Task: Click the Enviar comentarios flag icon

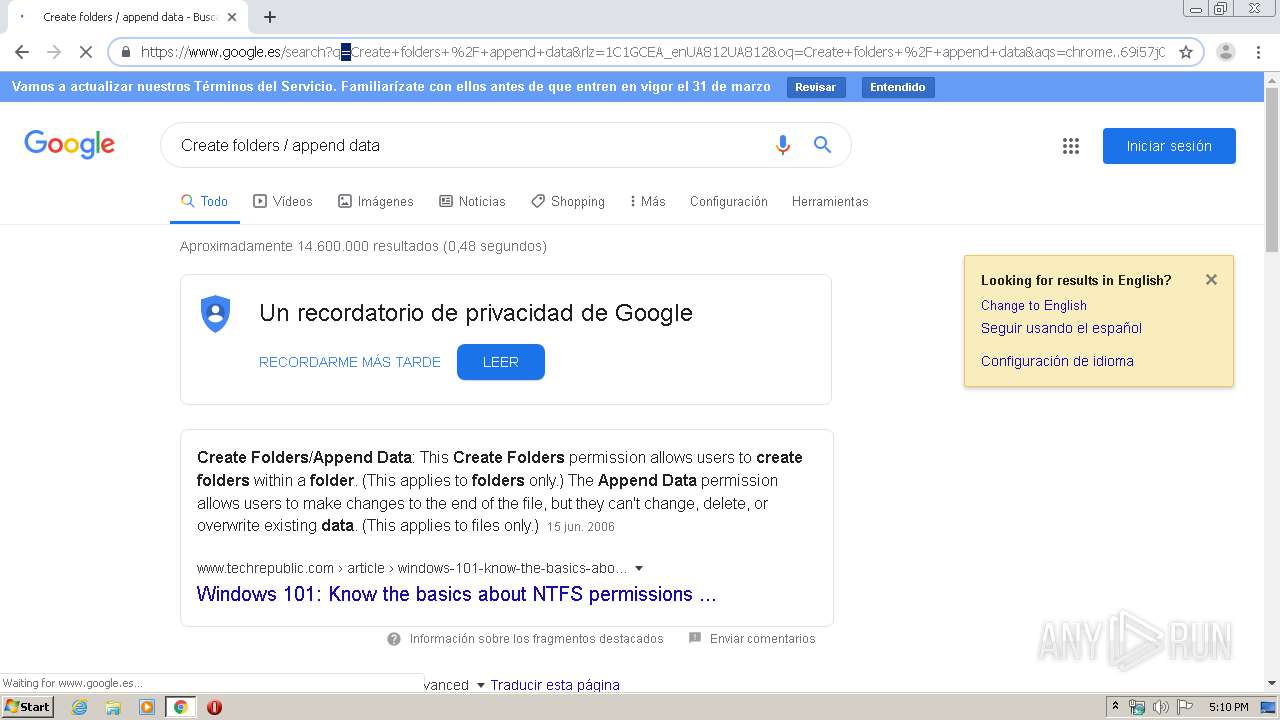Action: [695, 638]
